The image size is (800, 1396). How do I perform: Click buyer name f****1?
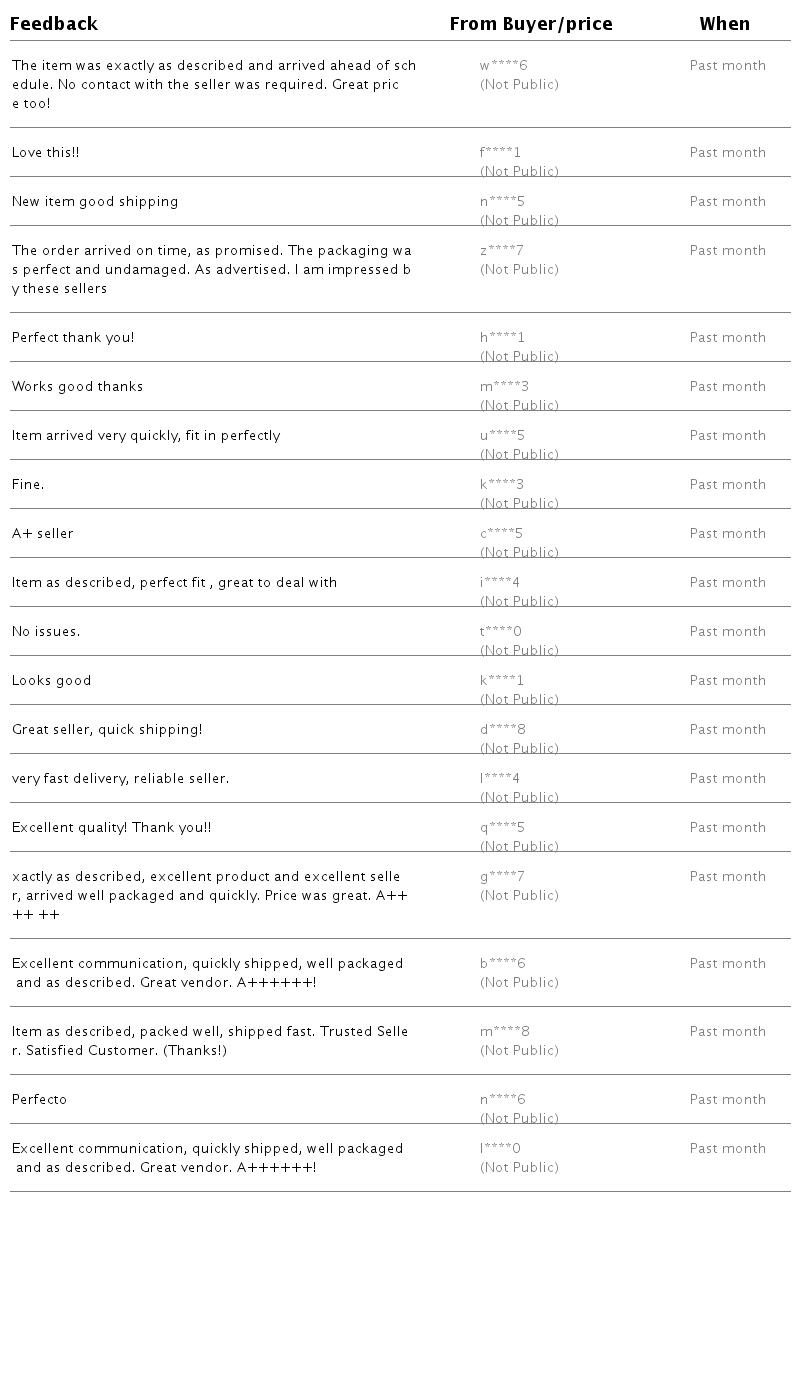tap(500, 153)
